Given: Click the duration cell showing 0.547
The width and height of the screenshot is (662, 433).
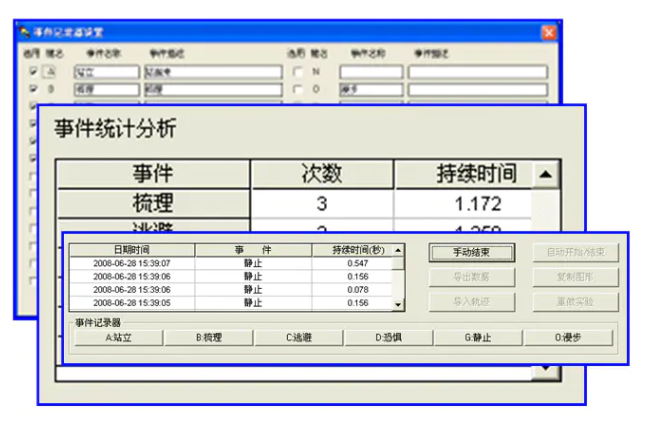Looking at the screenshot, I should pos(353,263).
